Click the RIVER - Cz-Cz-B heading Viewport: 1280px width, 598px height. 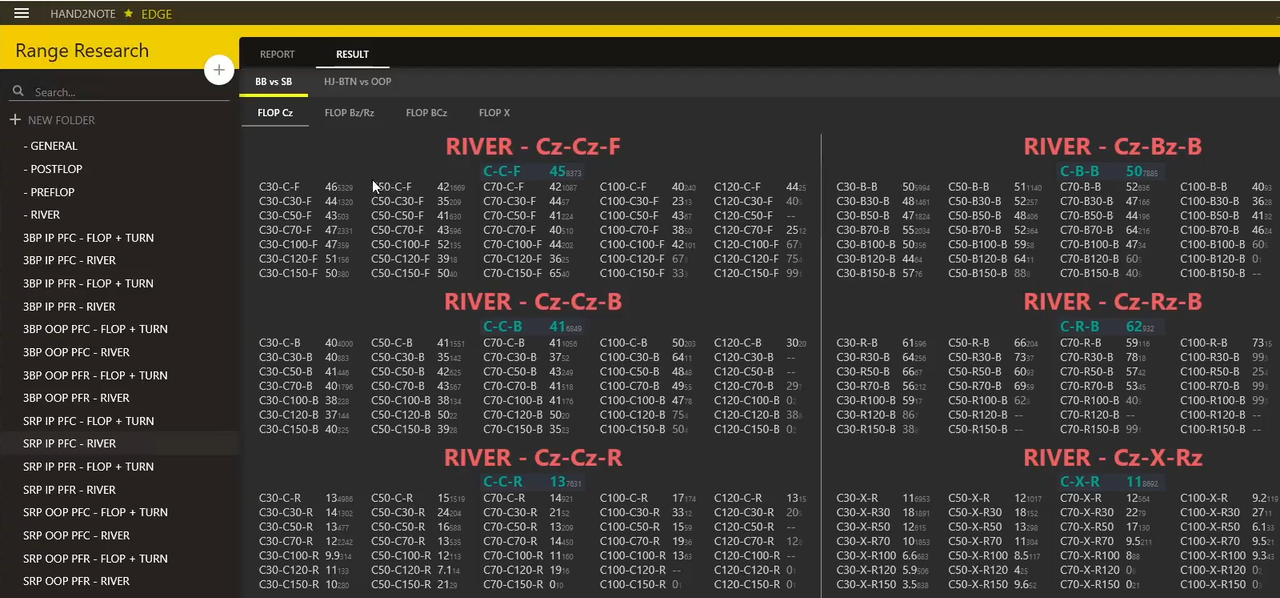click(533, 302)
